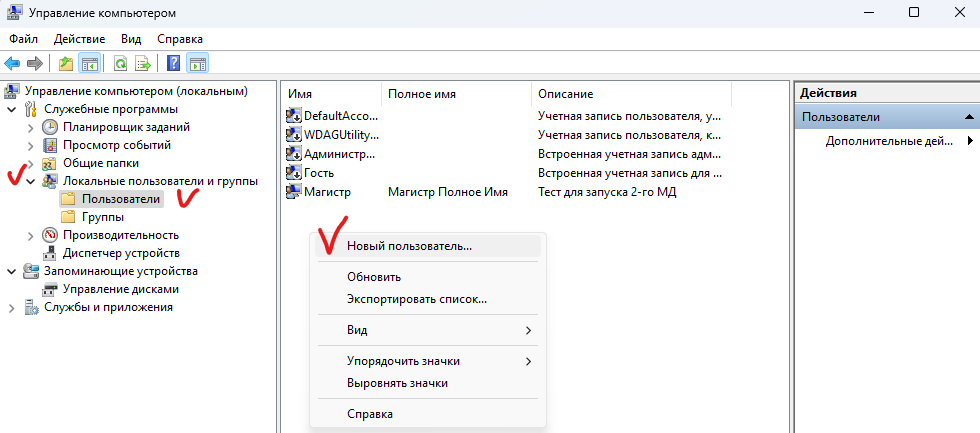Click the Export list toolbar icon
The height and width of the screenshot is (433, 980).
[x=143, y=63]
